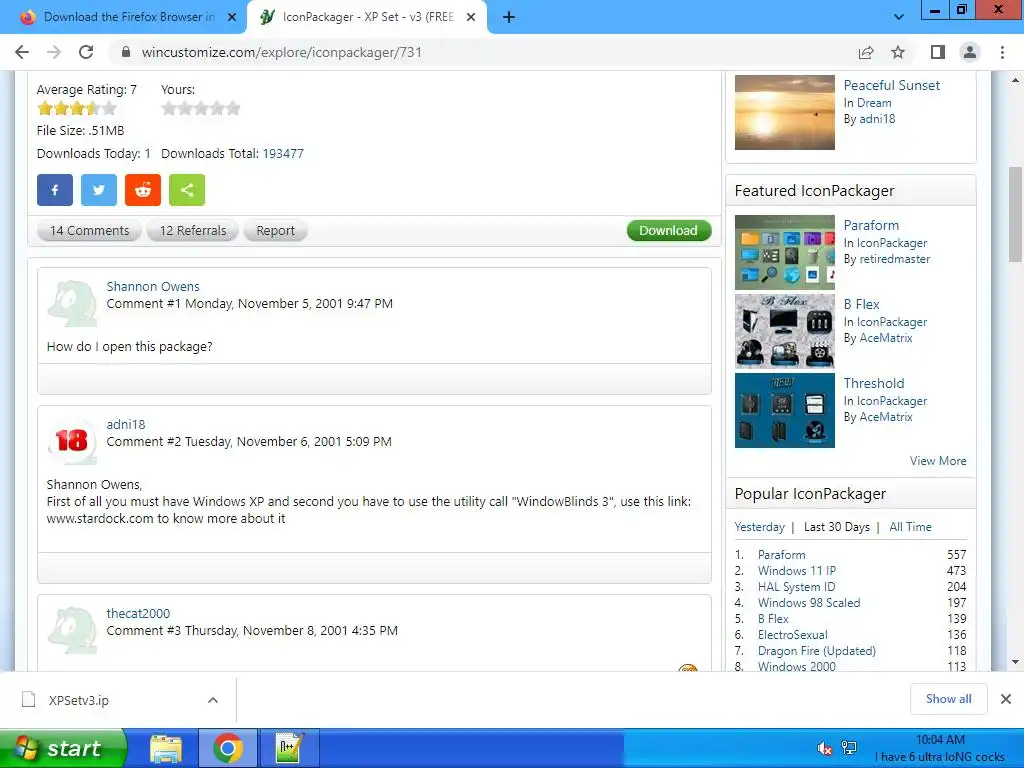Open file explorer from taskbar

(166, 748)
